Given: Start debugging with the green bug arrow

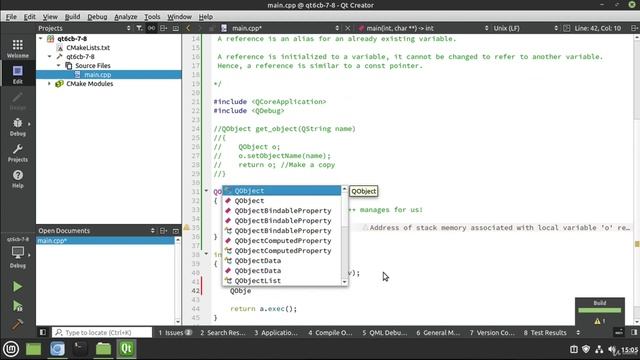Looking at the screenshot, I should coord(17,306).
